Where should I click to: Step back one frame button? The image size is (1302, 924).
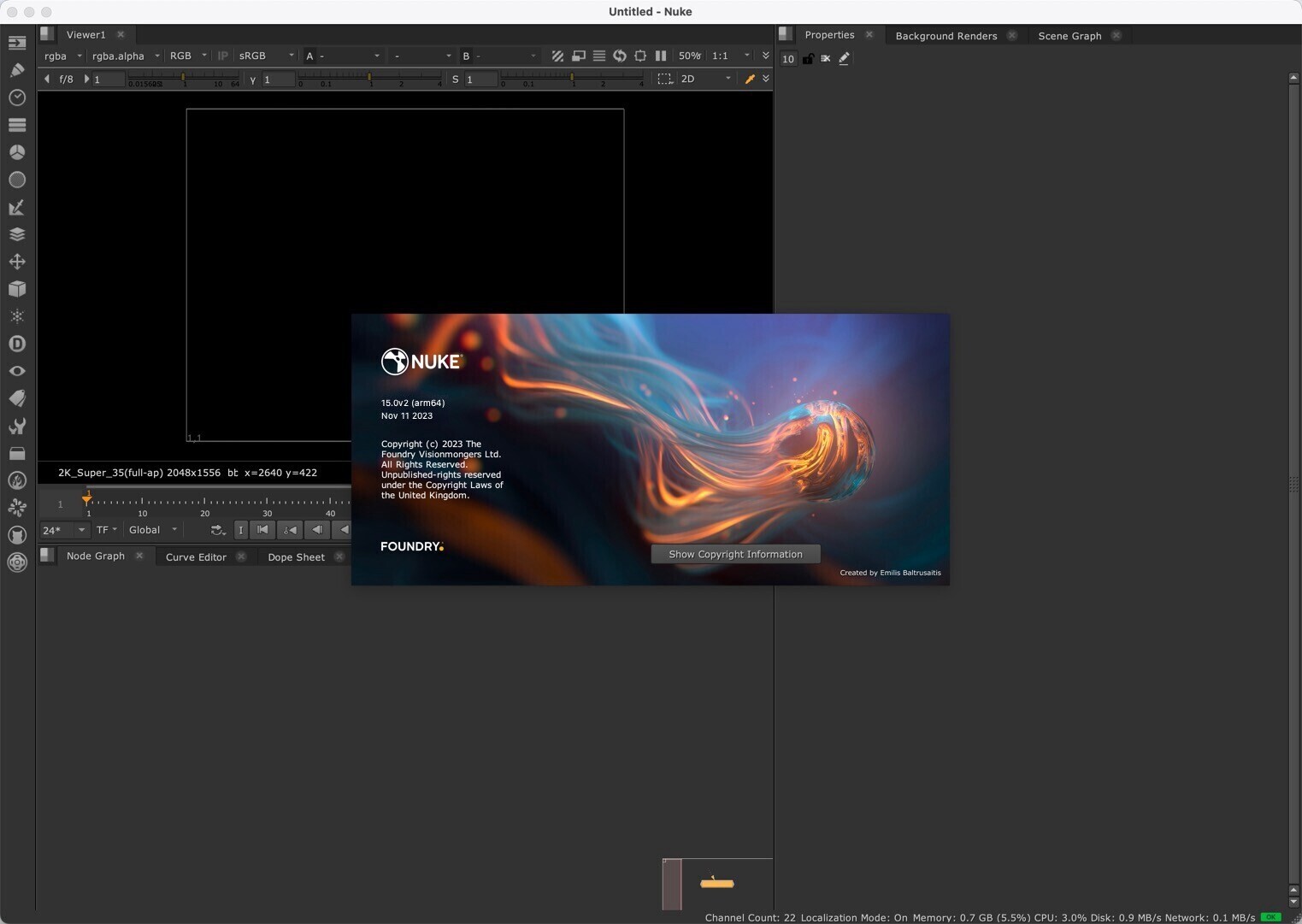pos(317,530)
